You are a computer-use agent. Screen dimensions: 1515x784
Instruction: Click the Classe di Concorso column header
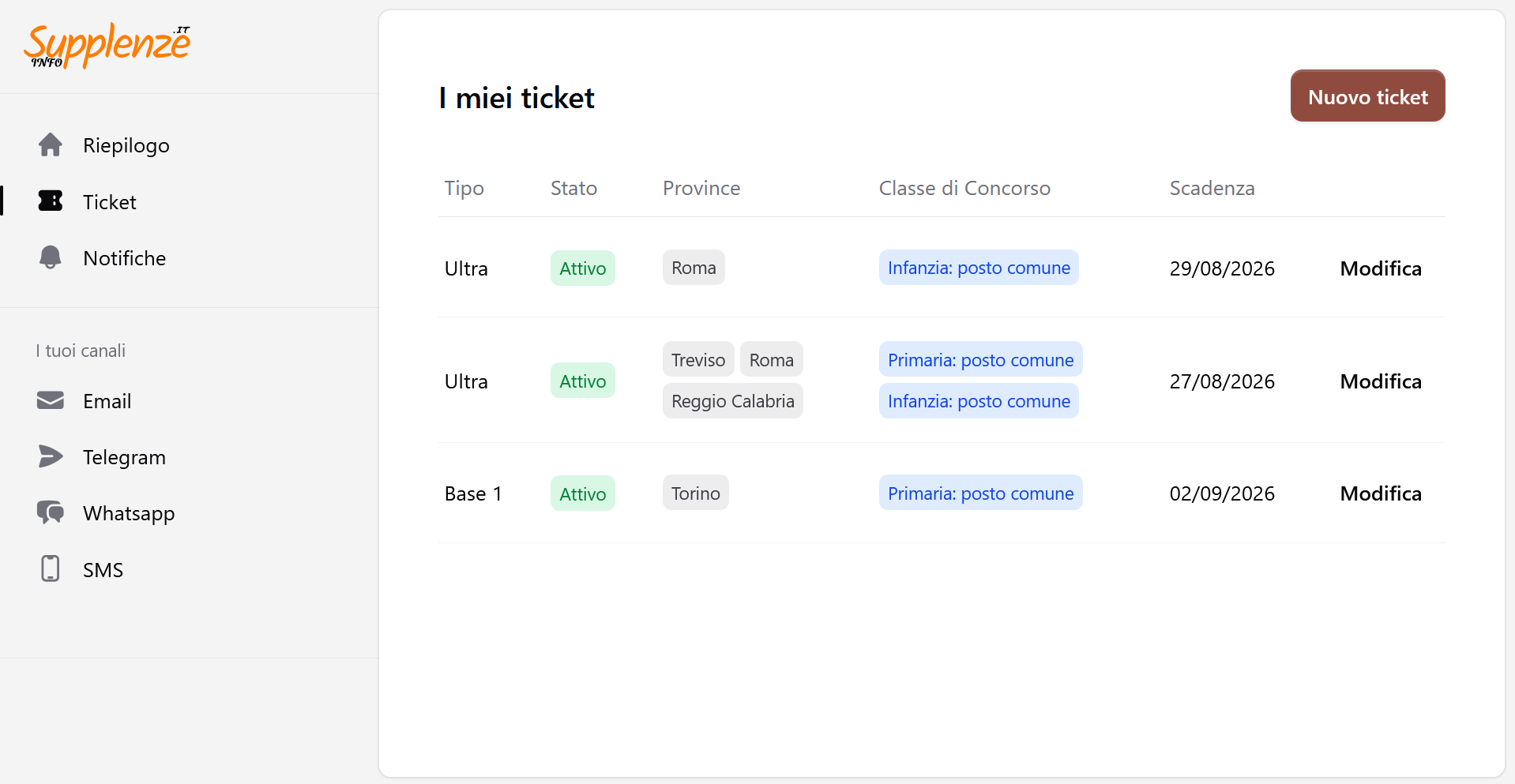pos(964,188)
